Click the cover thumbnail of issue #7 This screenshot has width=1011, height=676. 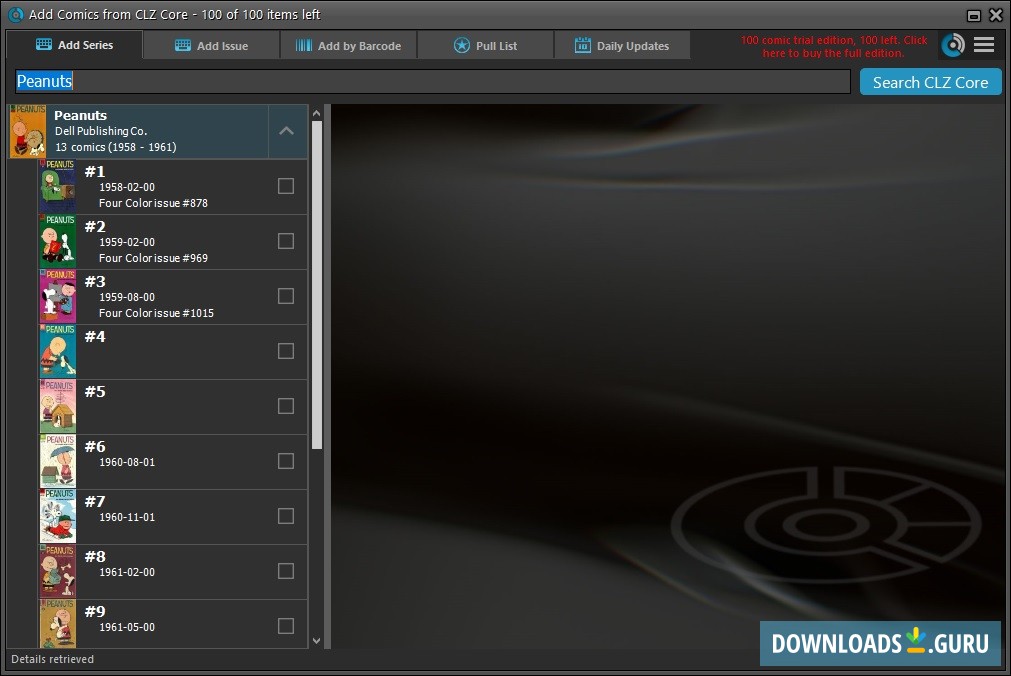click(x=58, y=516)
